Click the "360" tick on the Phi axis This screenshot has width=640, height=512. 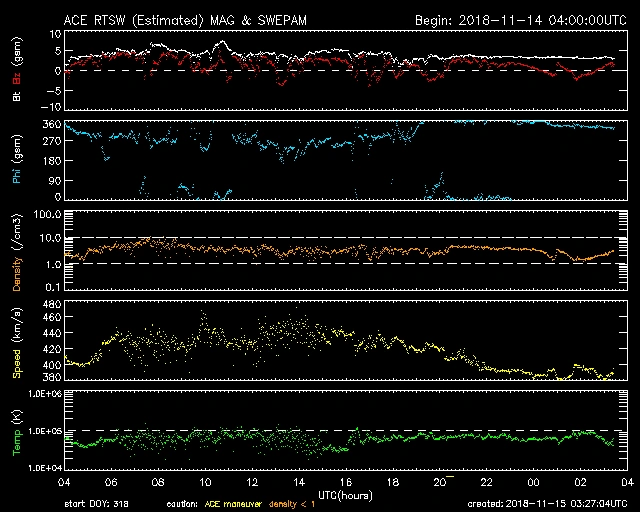click(52, 125)
